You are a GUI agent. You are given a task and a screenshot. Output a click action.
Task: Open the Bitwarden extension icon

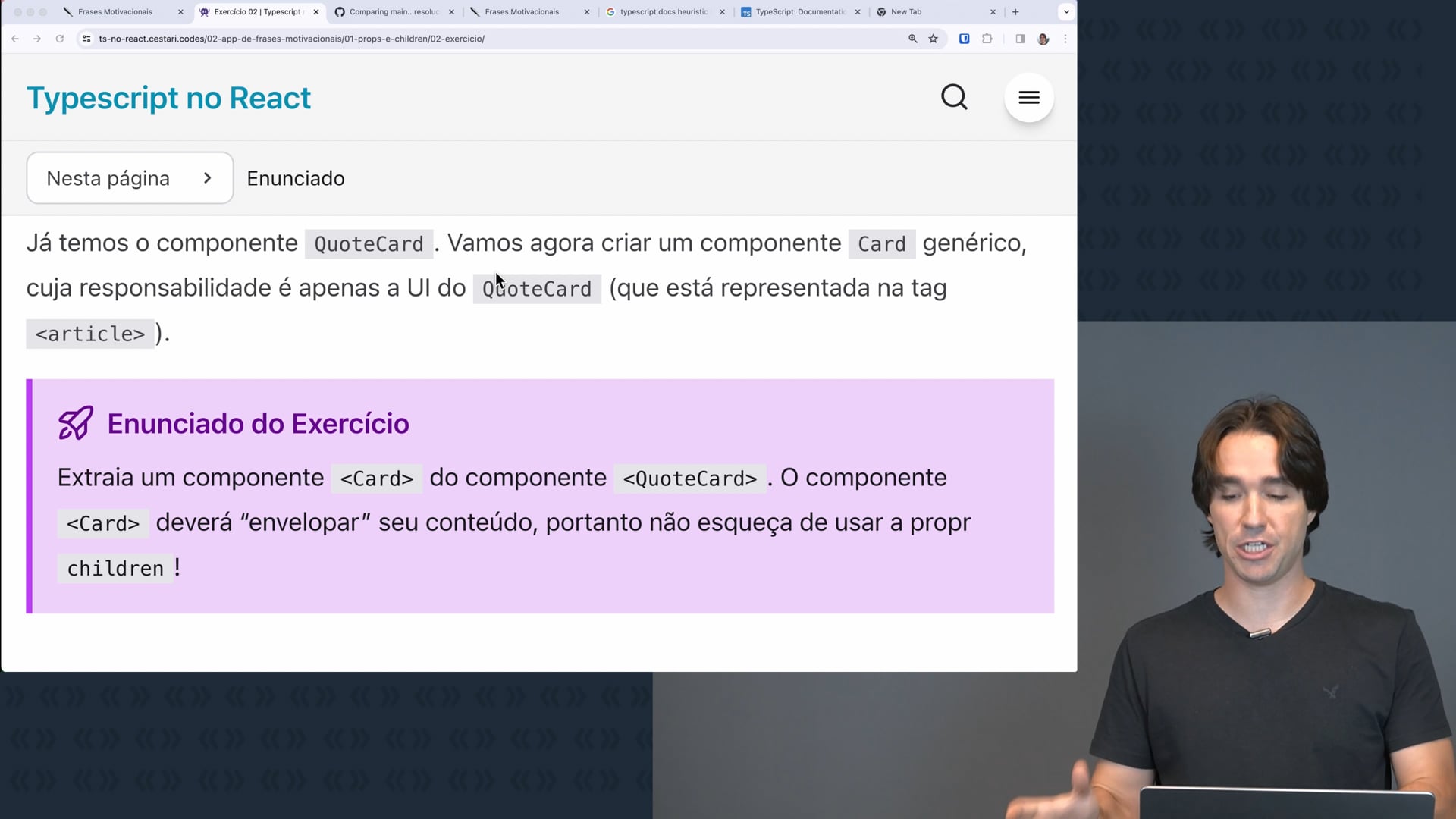click(x=965, y=39)
